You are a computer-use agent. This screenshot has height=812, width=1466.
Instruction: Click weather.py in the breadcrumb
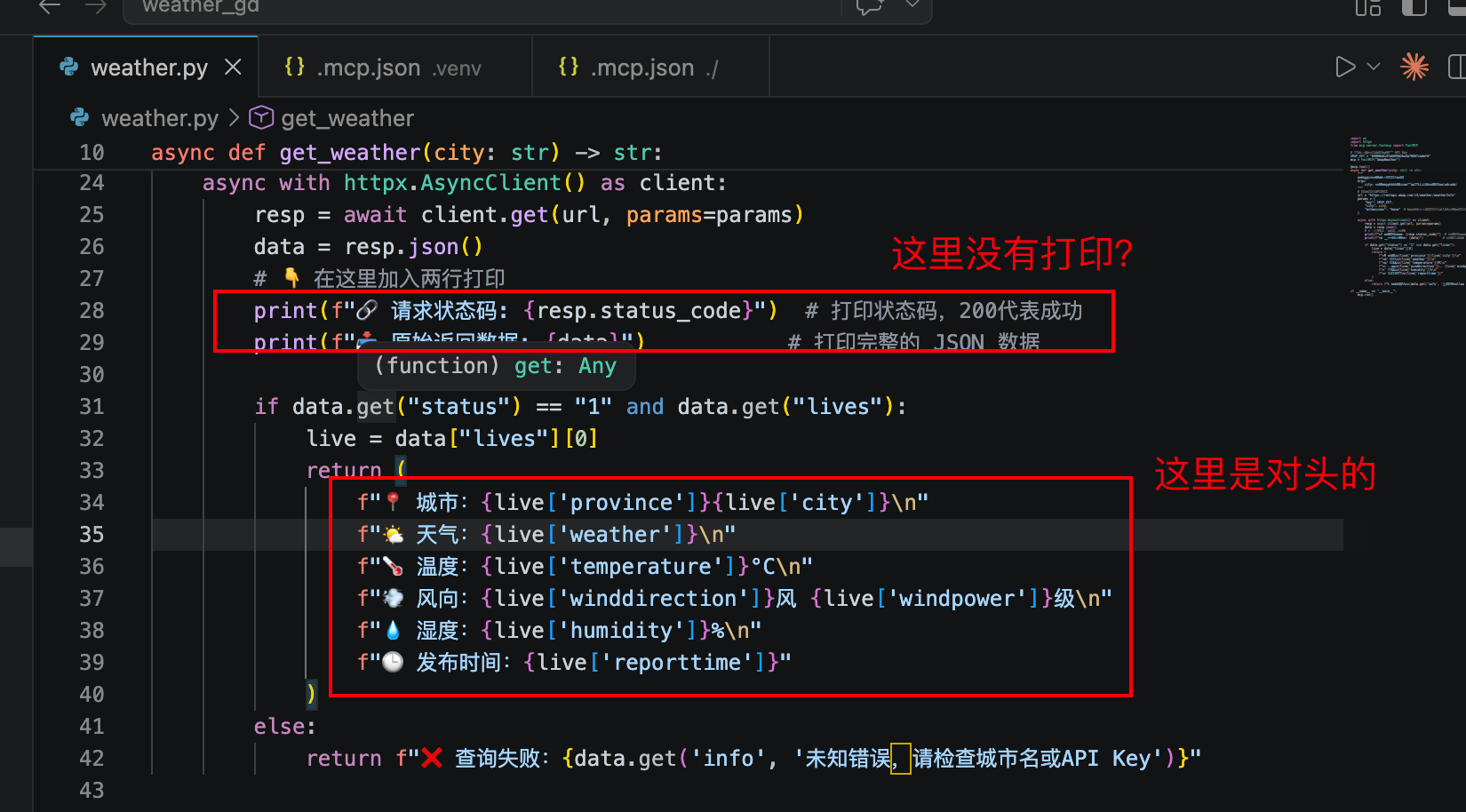[x=160, y=118]
